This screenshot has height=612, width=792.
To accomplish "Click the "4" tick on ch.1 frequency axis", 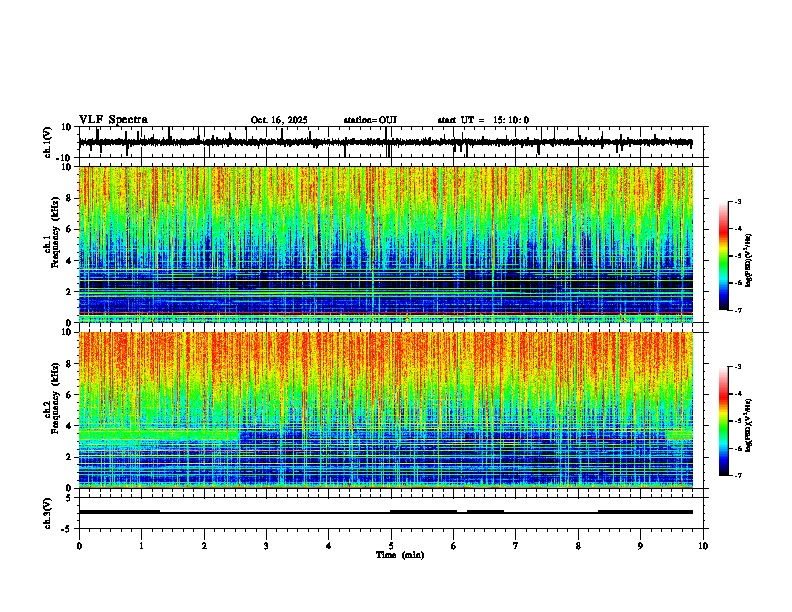I will [x=70, y=261].
